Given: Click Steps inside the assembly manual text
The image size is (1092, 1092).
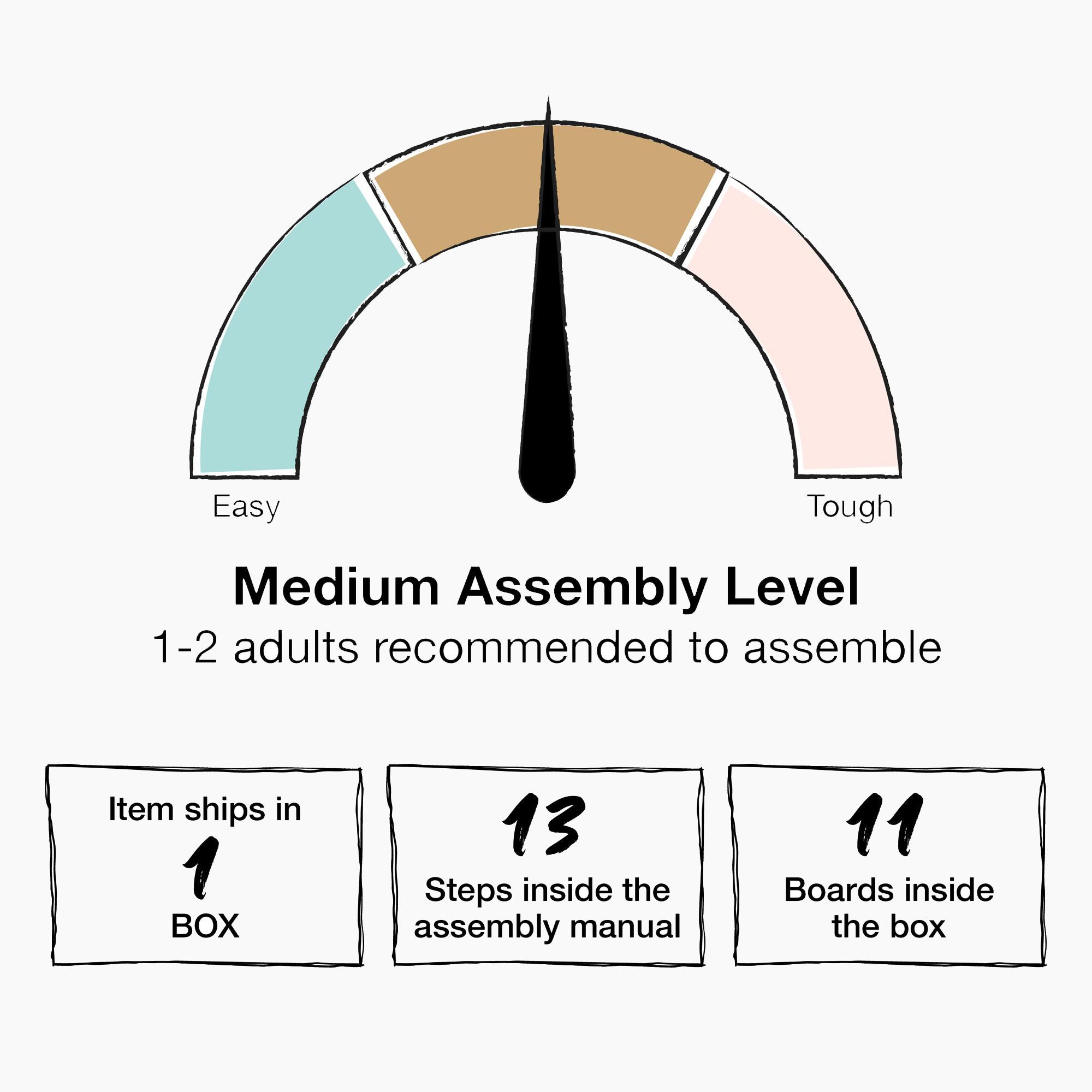Looking at the screenshot, I should point(547,909).
